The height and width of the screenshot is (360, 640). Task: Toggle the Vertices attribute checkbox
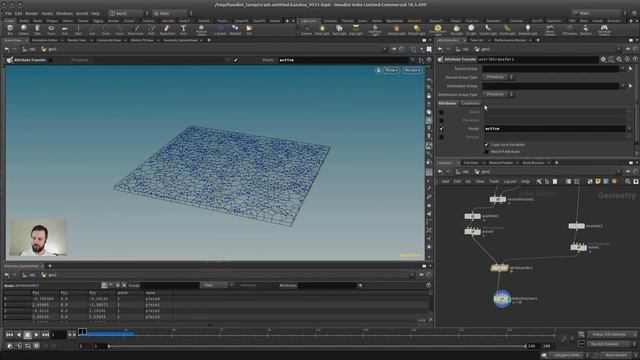(441, 137)
